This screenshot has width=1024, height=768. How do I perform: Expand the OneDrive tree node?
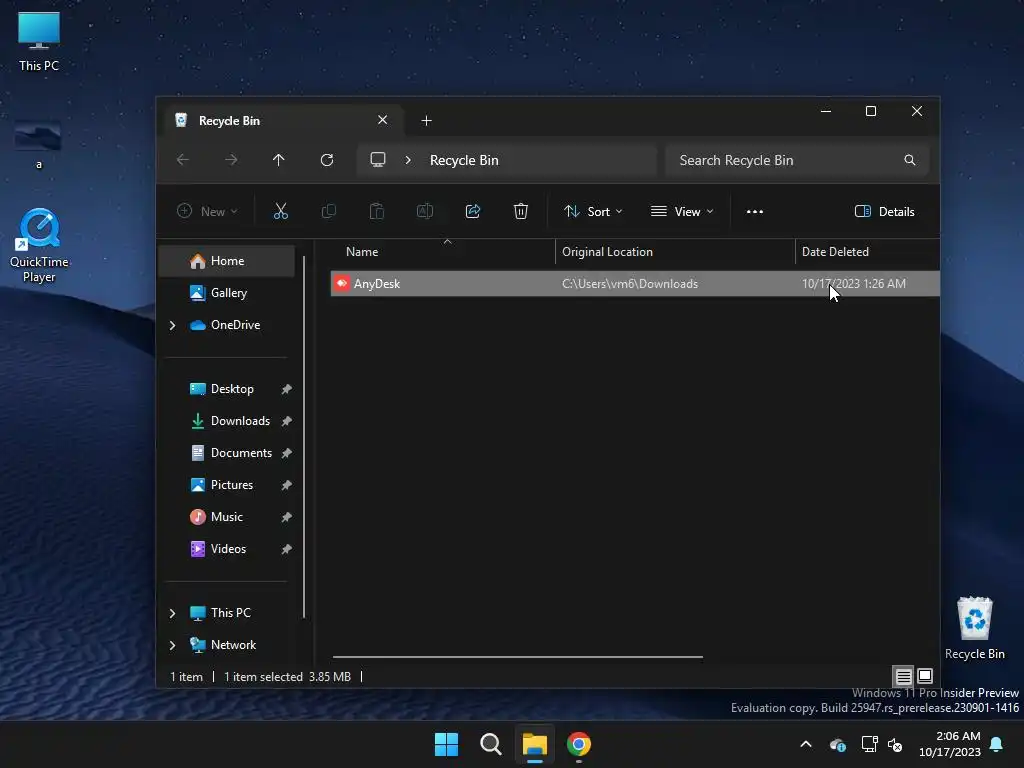(172, 325)
